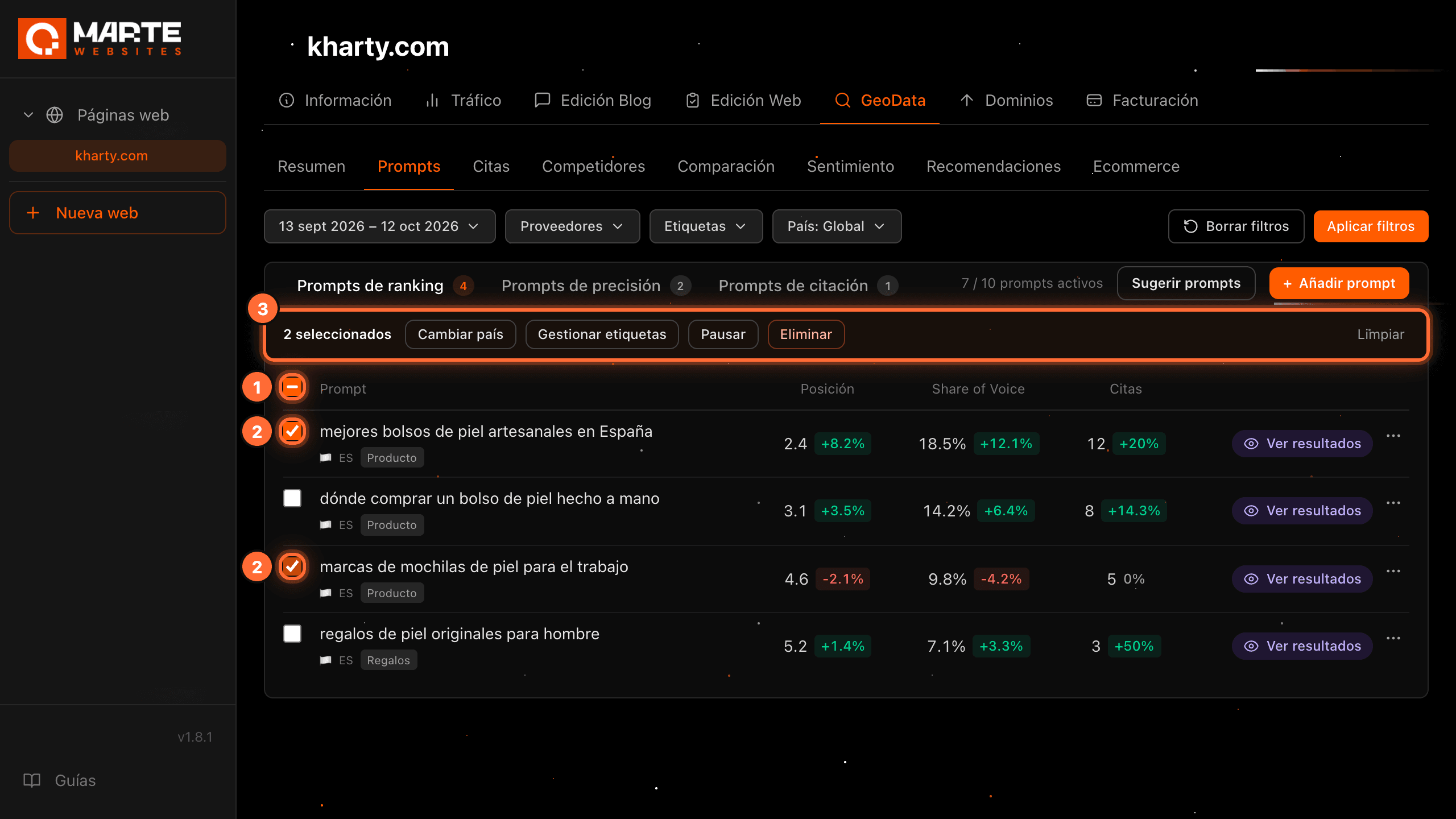Check 'regalos de piel originales para hombre'
Screen dimensions: 1456x819
click(x=292, y=634)
